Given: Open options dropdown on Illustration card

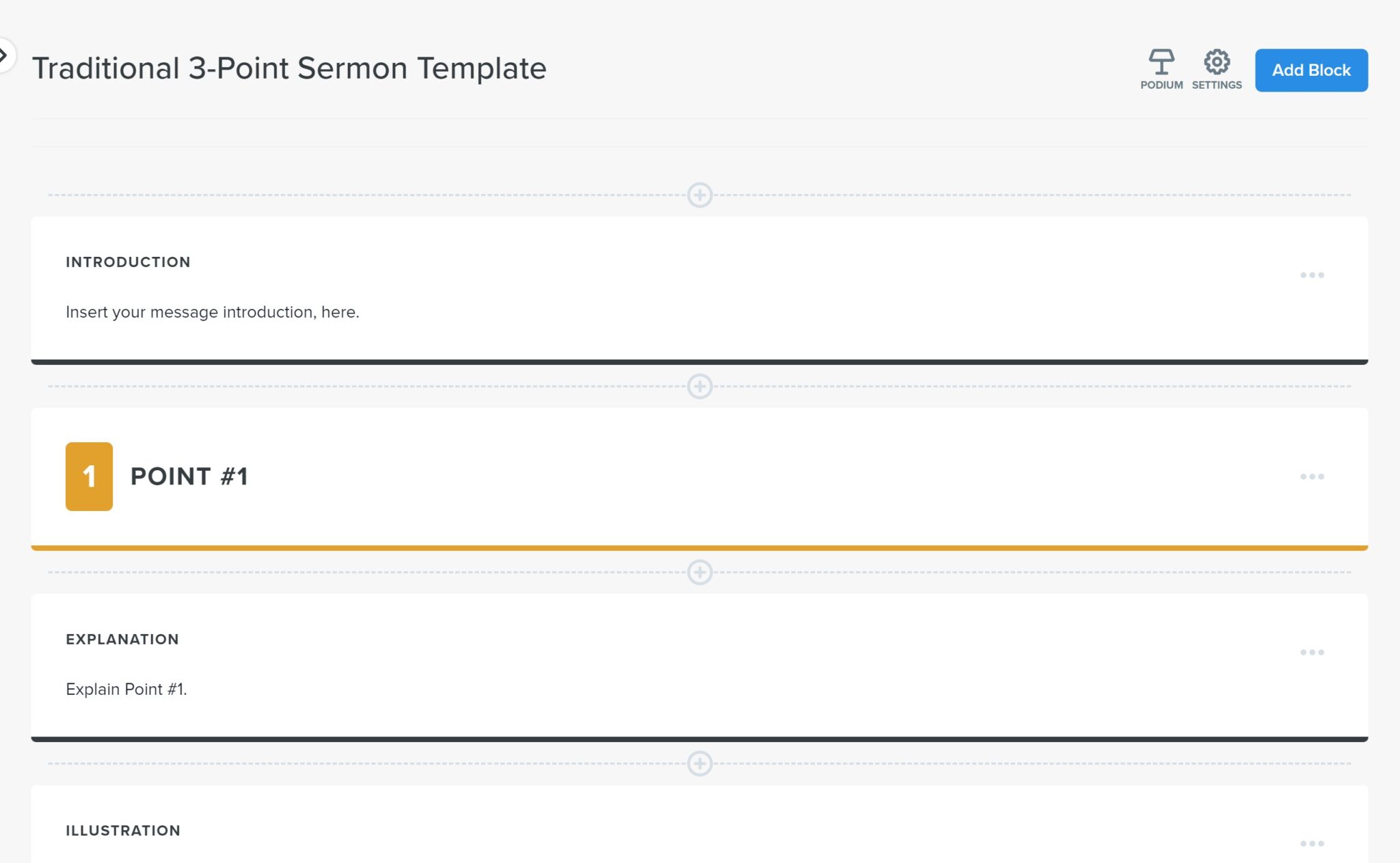Looking at the screenshot, I should (1313, 843).
